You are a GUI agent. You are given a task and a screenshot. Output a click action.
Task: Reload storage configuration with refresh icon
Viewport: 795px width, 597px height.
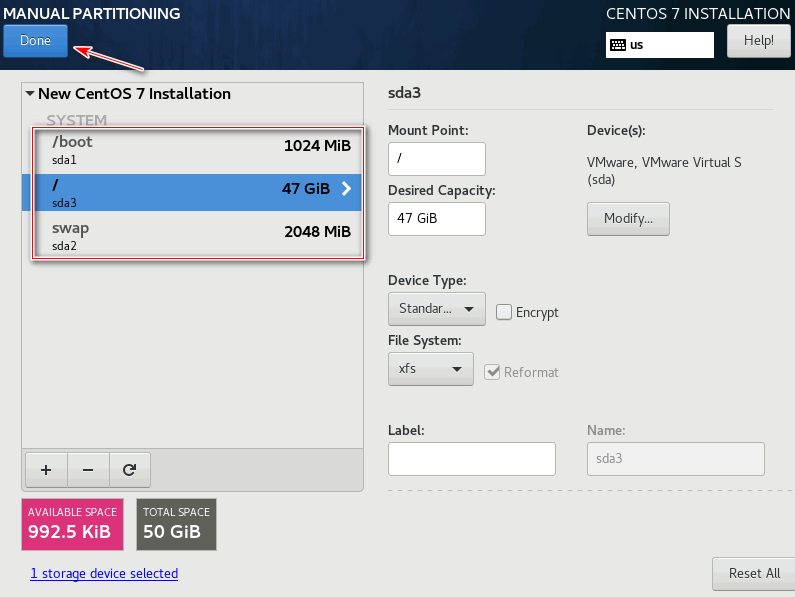coord(130,470)
